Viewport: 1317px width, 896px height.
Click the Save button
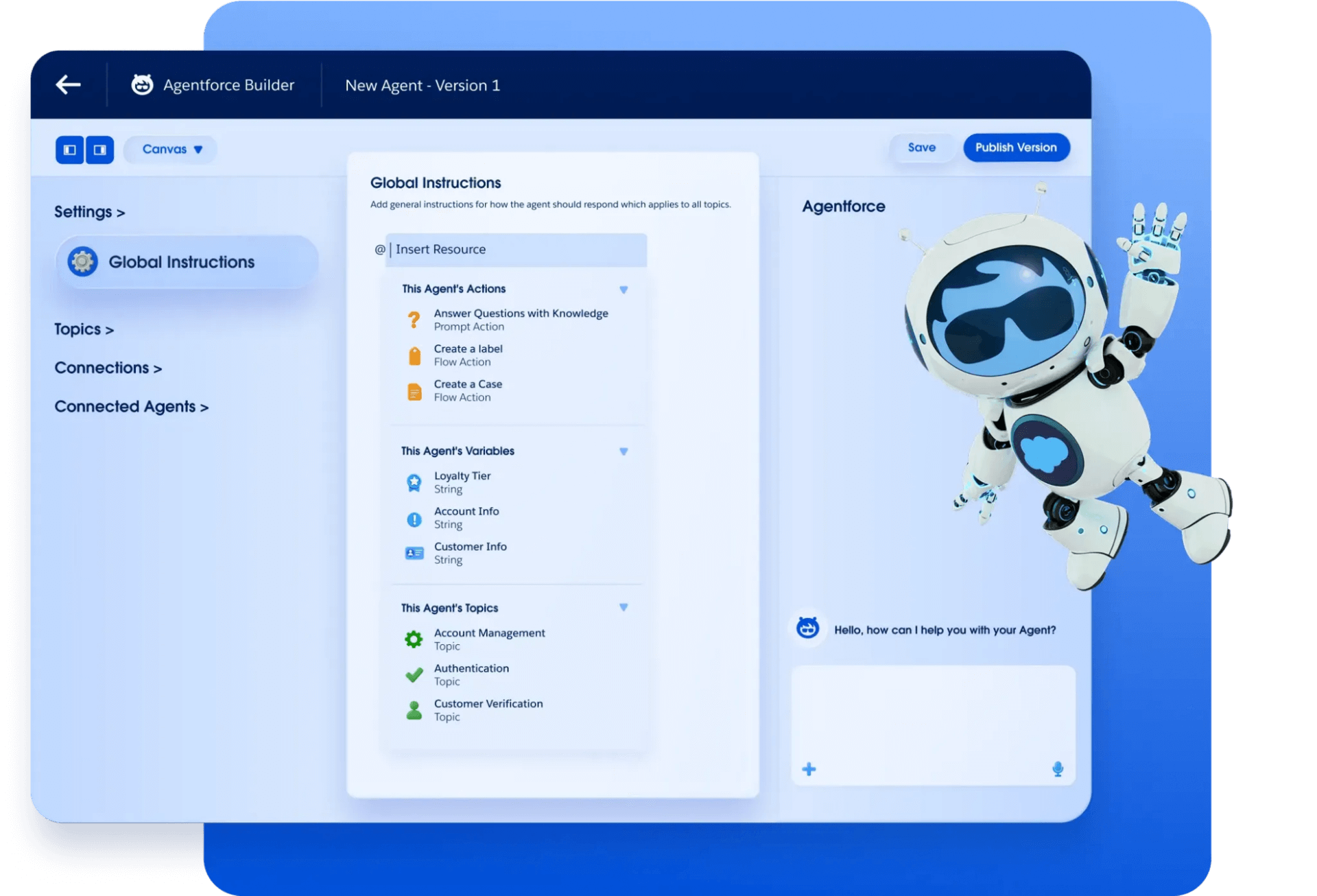click(922, 148)
